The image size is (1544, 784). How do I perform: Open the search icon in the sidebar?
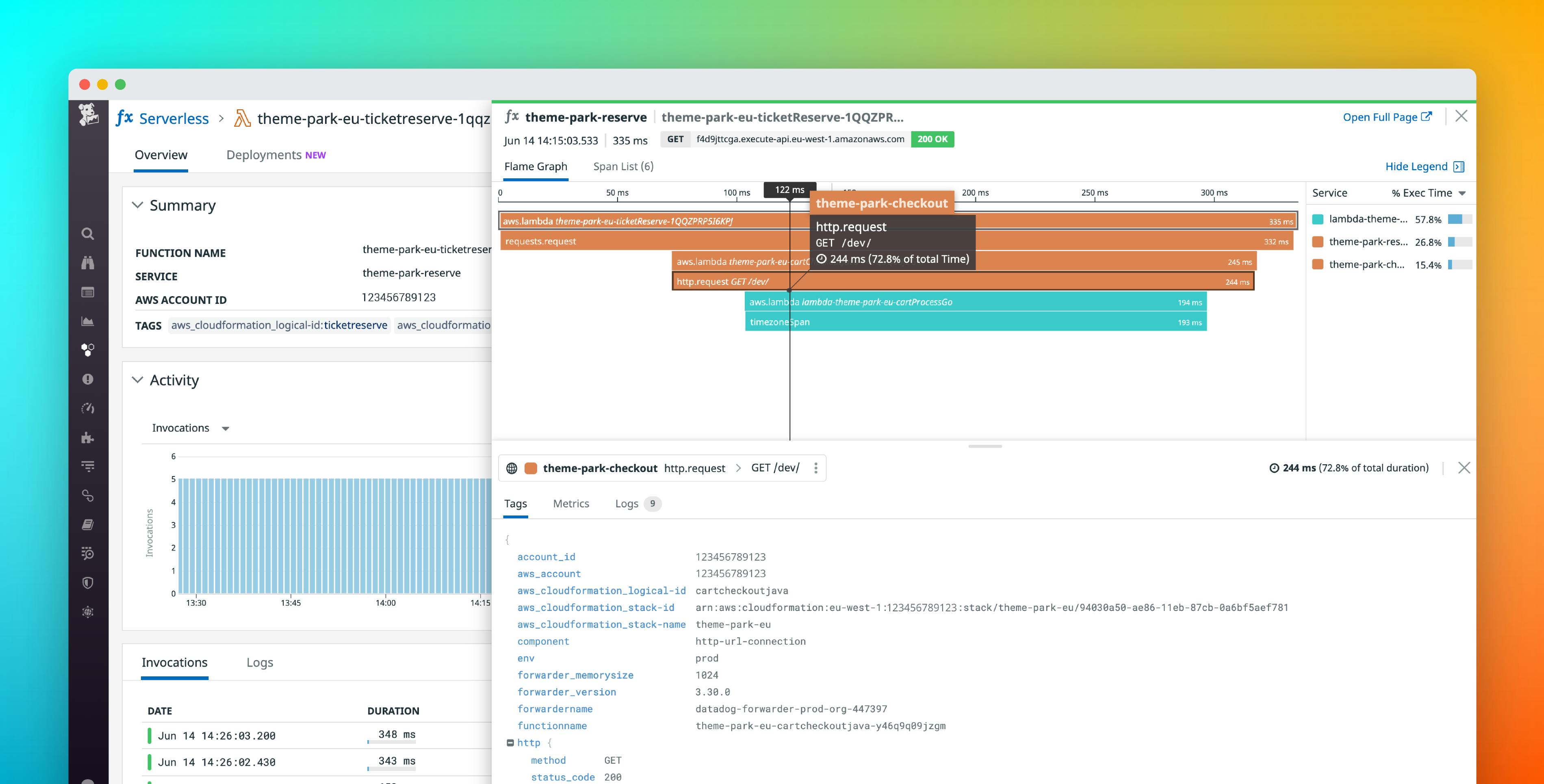point(88,234)
